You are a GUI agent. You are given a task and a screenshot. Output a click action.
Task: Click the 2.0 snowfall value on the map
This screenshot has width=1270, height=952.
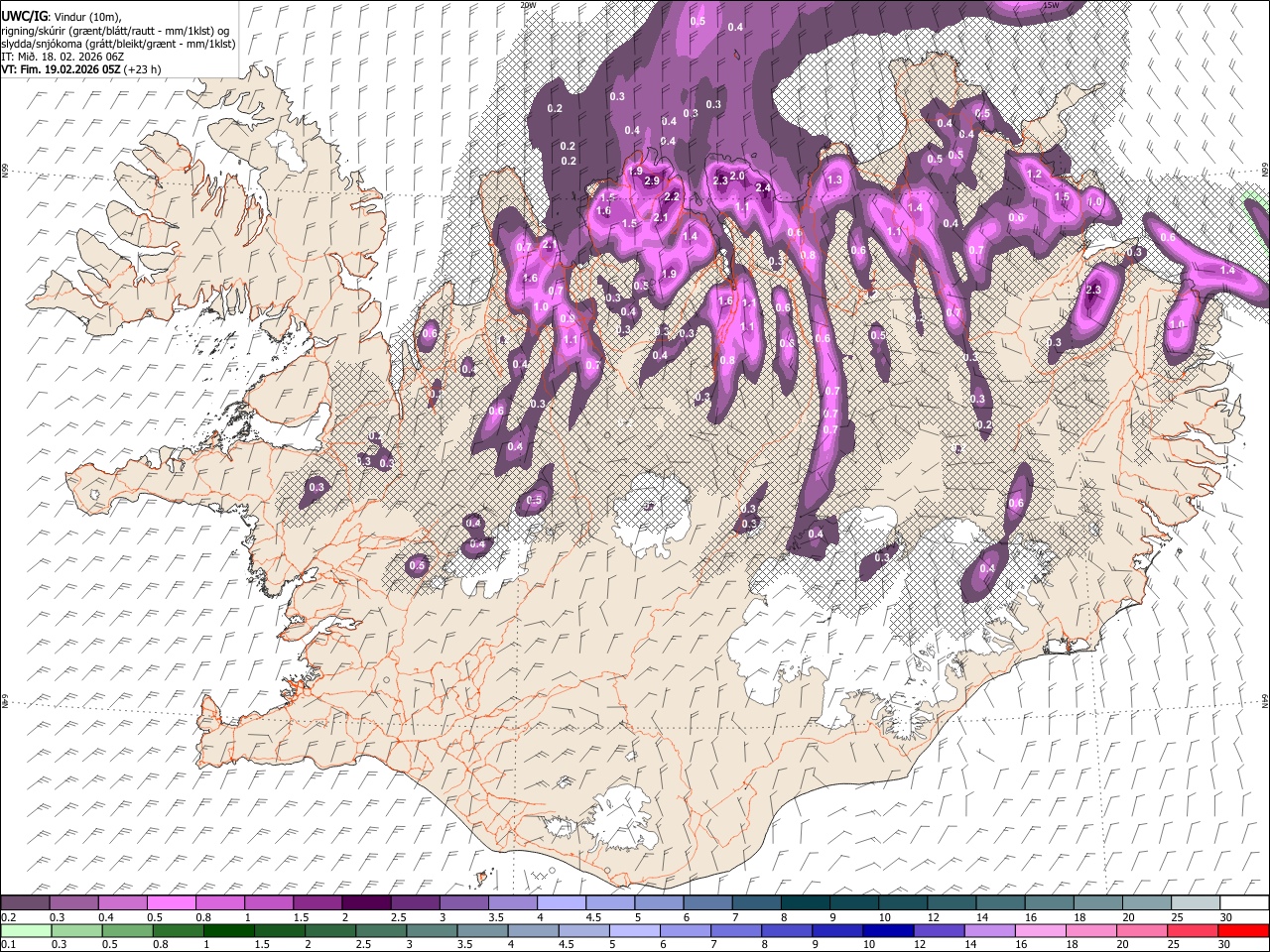tap(737, 176)
